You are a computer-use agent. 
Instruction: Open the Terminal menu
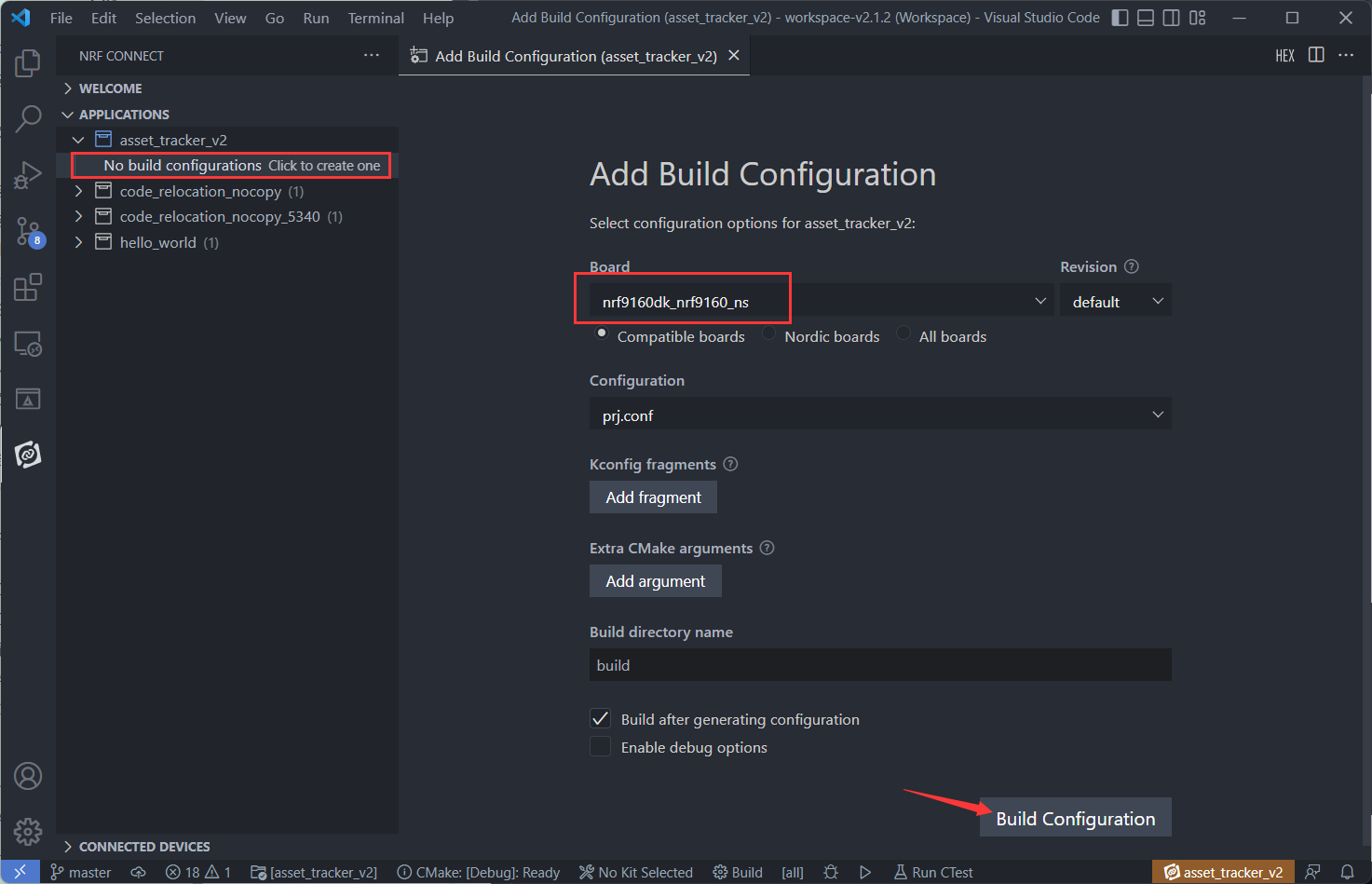(x=375, y=18)
